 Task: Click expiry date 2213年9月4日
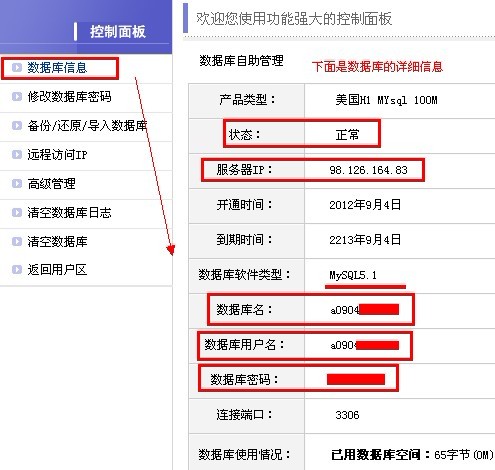[x=365, y=240]
